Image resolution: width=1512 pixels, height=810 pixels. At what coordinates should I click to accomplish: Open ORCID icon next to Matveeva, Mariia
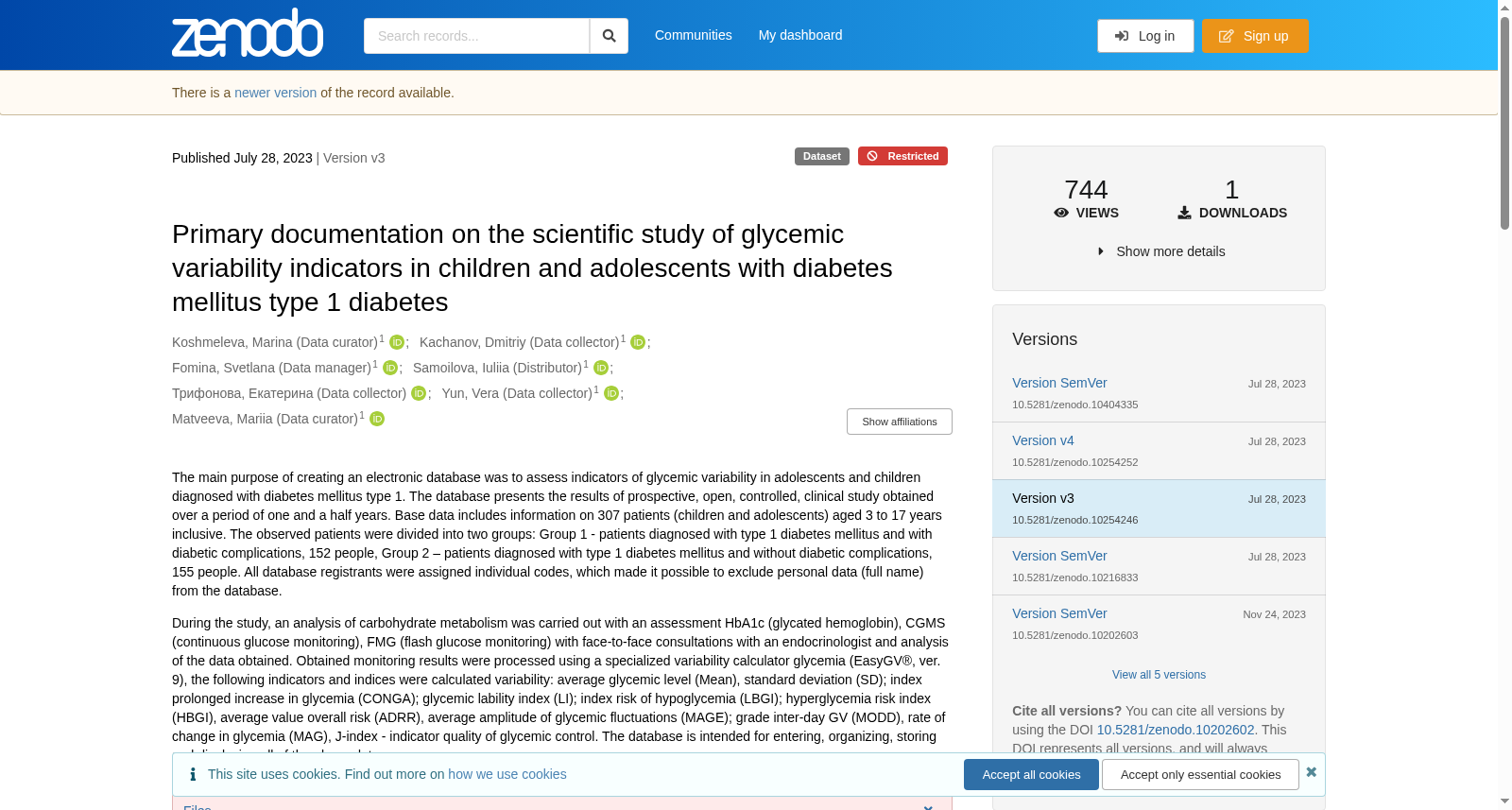(x=377, y=419)
